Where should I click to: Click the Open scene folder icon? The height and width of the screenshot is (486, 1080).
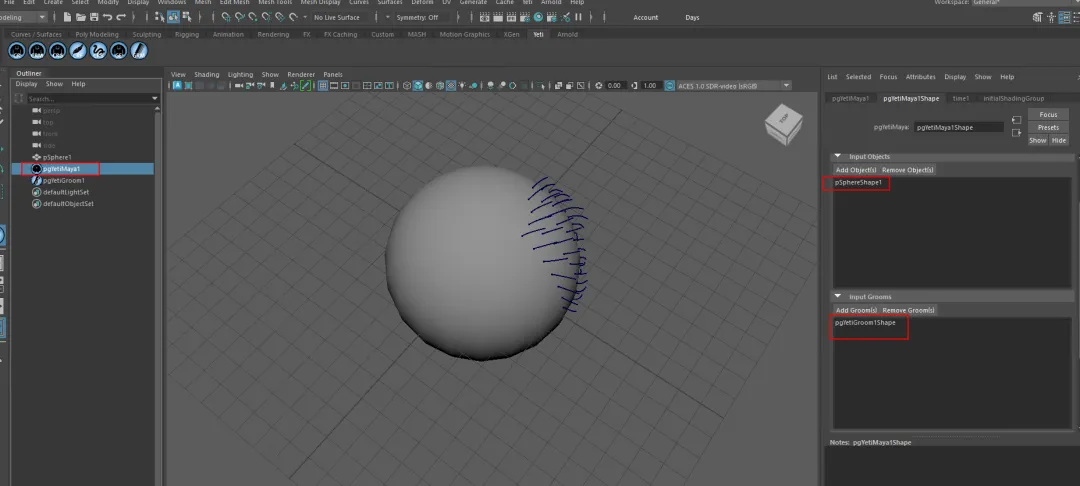[x=80, y=17]
